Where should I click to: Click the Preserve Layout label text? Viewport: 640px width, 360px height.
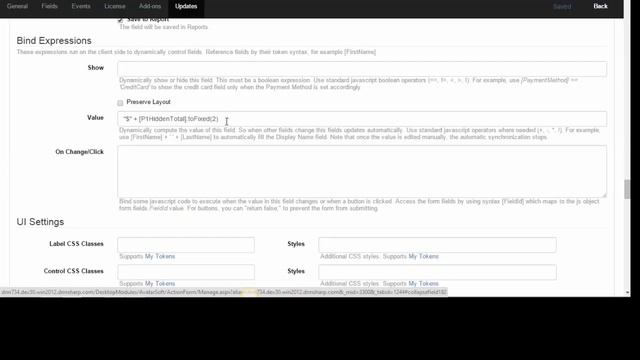(149, 102)
